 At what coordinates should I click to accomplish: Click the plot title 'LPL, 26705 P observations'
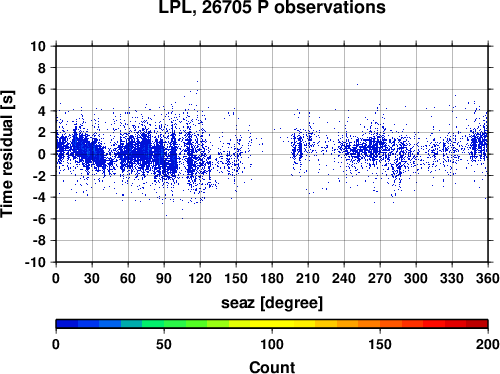[x=272, y=7]
